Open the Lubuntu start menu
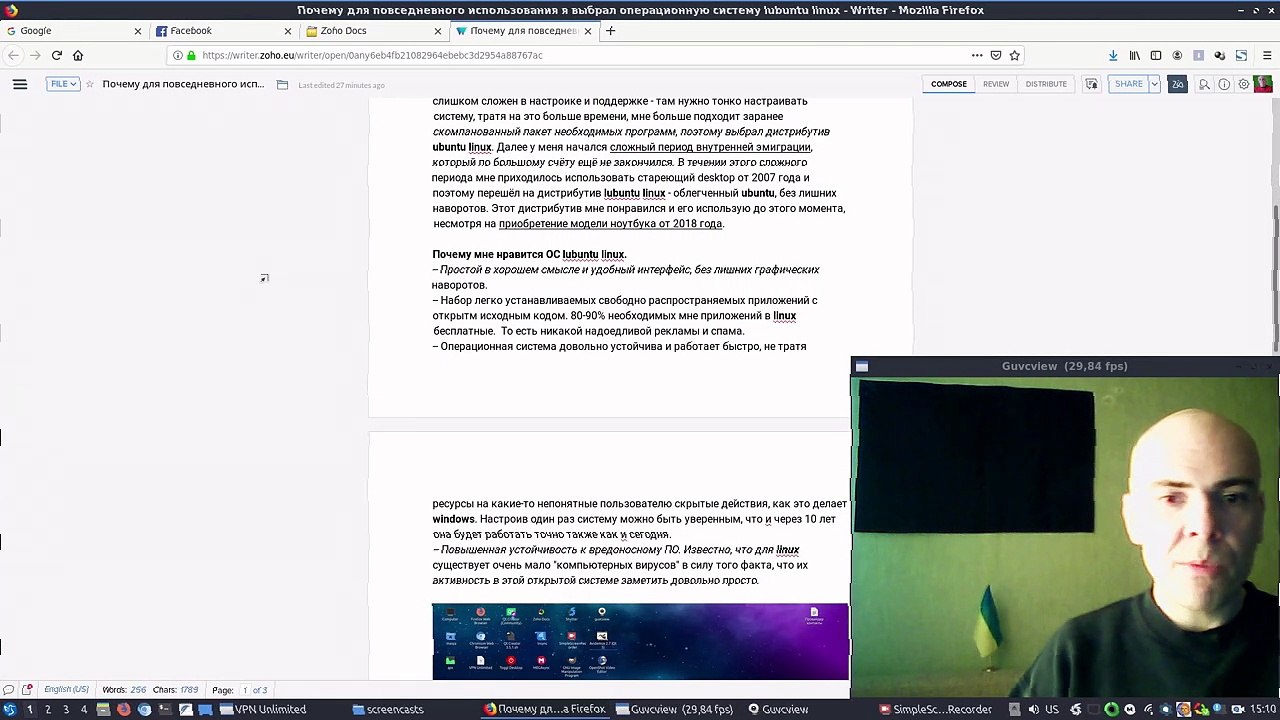Image resolution: width=1280 pixels, height=720 pixels. pos(10,709)
